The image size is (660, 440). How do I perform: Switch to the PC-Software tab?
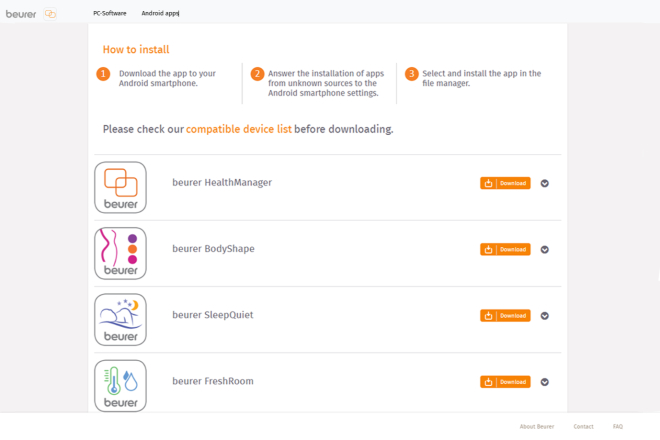click(110, 14)
